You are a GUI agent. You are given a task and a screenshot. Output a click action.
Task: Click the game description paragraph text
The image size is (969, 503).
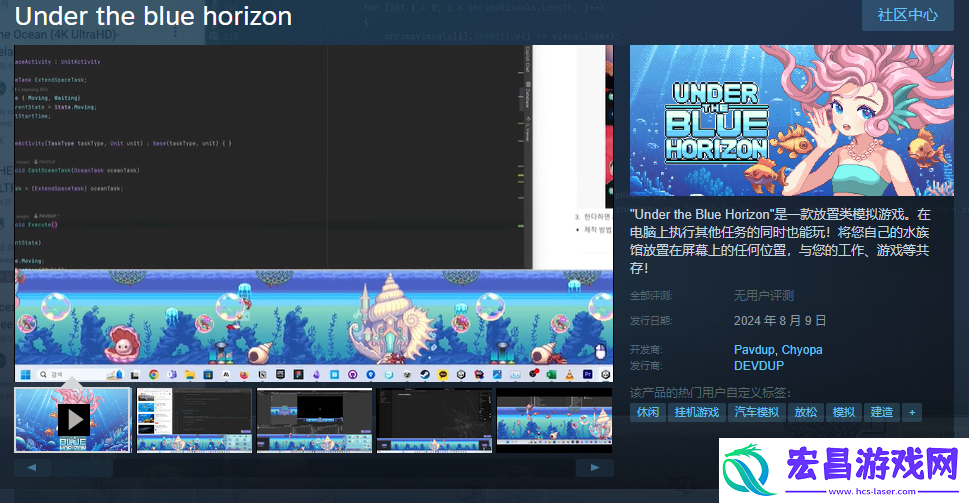[780, 241]
